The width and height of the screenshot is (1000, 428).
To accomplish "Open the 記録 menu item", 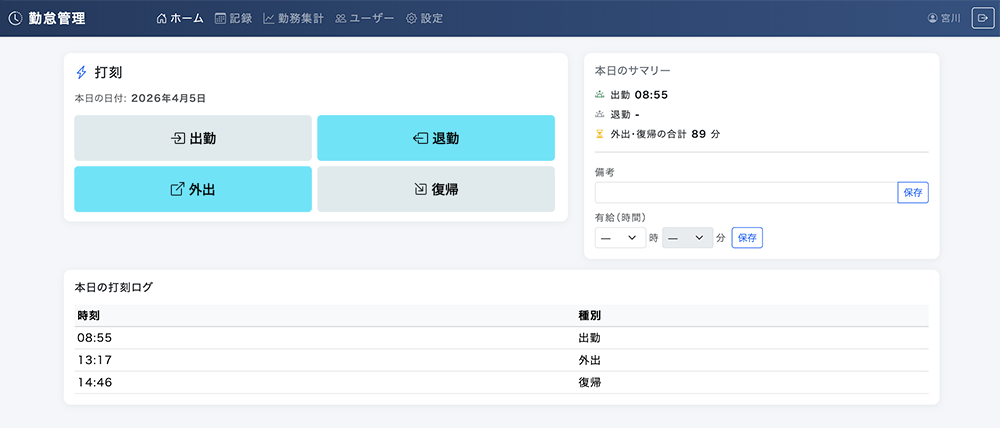I will 234,18.
